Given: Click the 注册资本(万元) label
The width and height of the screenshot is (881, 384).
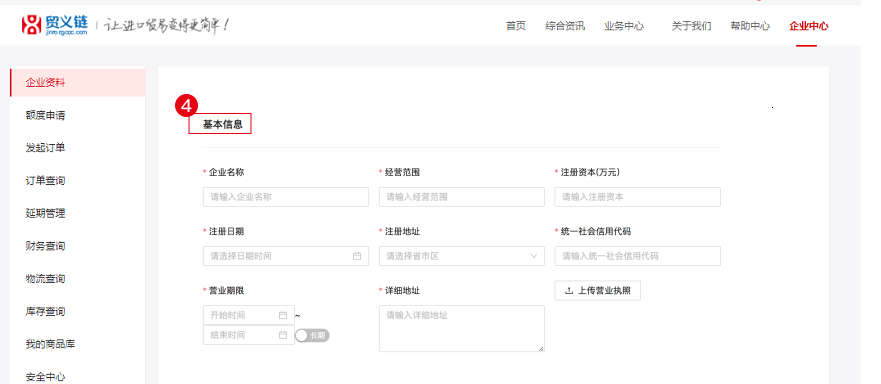Looking at the screenshot, I should point(590,172).
